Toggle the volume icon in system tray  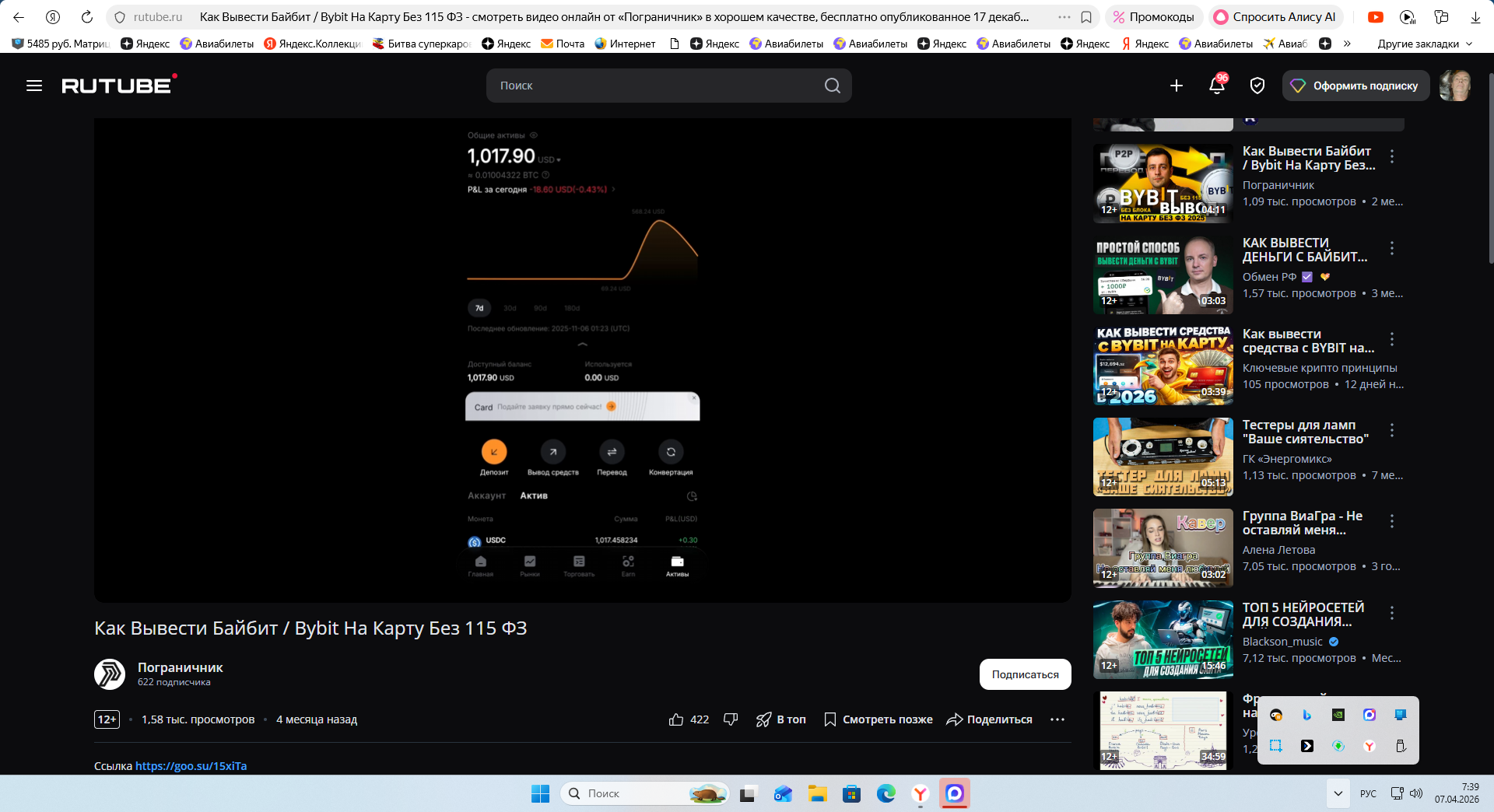point(1416,793)
